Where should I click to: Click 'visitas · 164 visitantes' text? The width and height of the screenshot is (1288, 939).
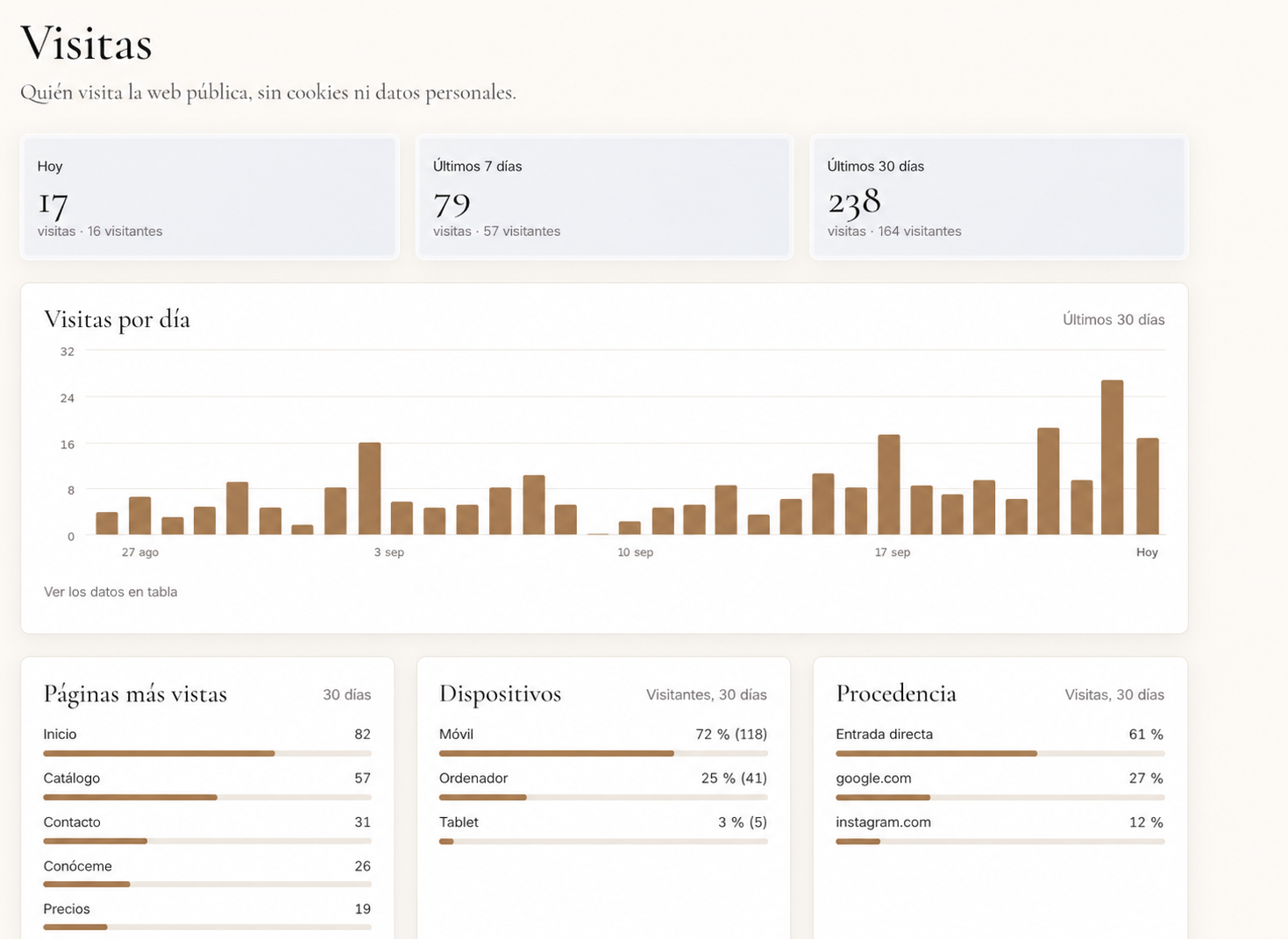[x=894, y=231]
